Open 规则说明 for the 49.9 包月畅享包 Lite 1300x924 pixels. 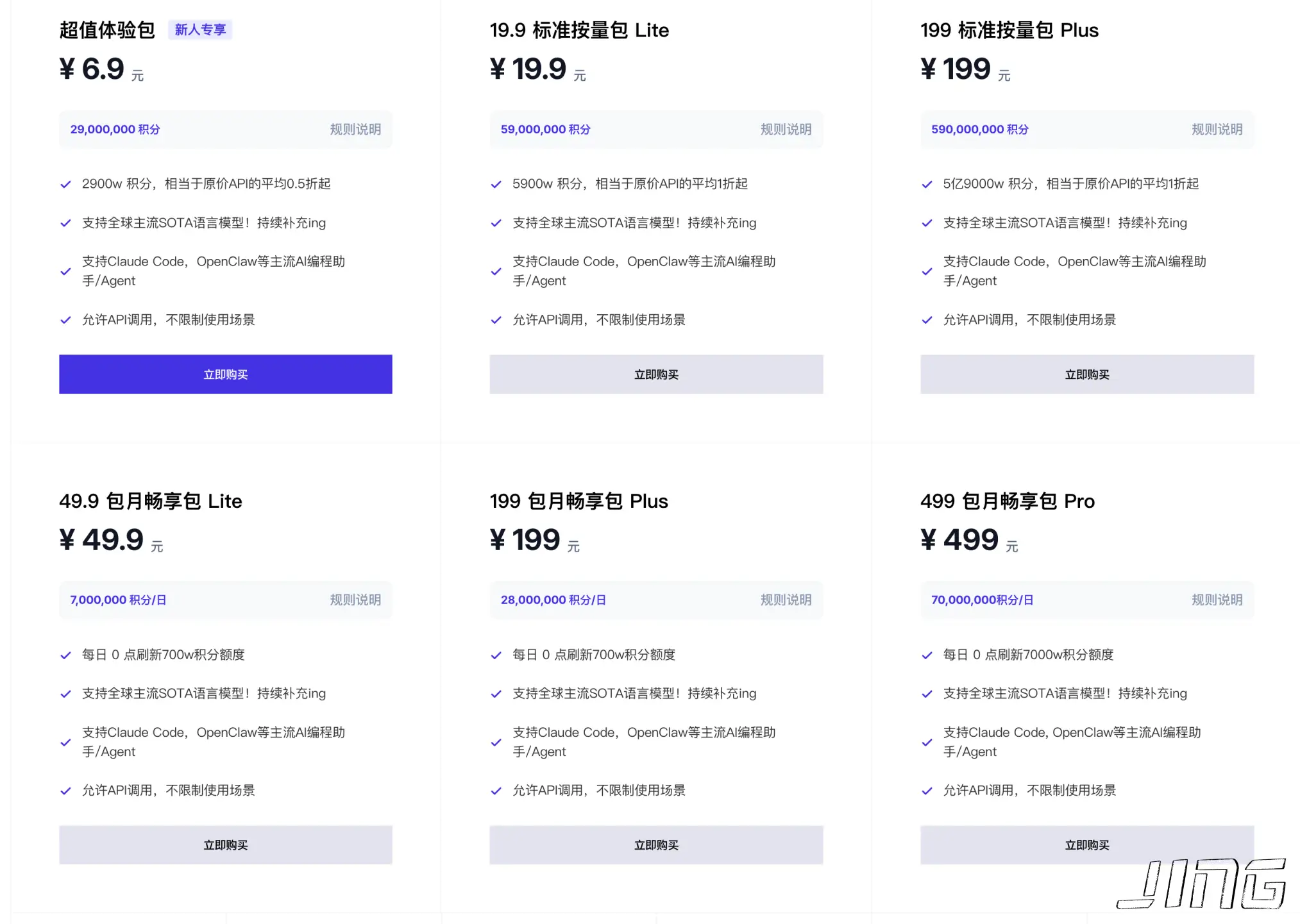pos(355,600)
